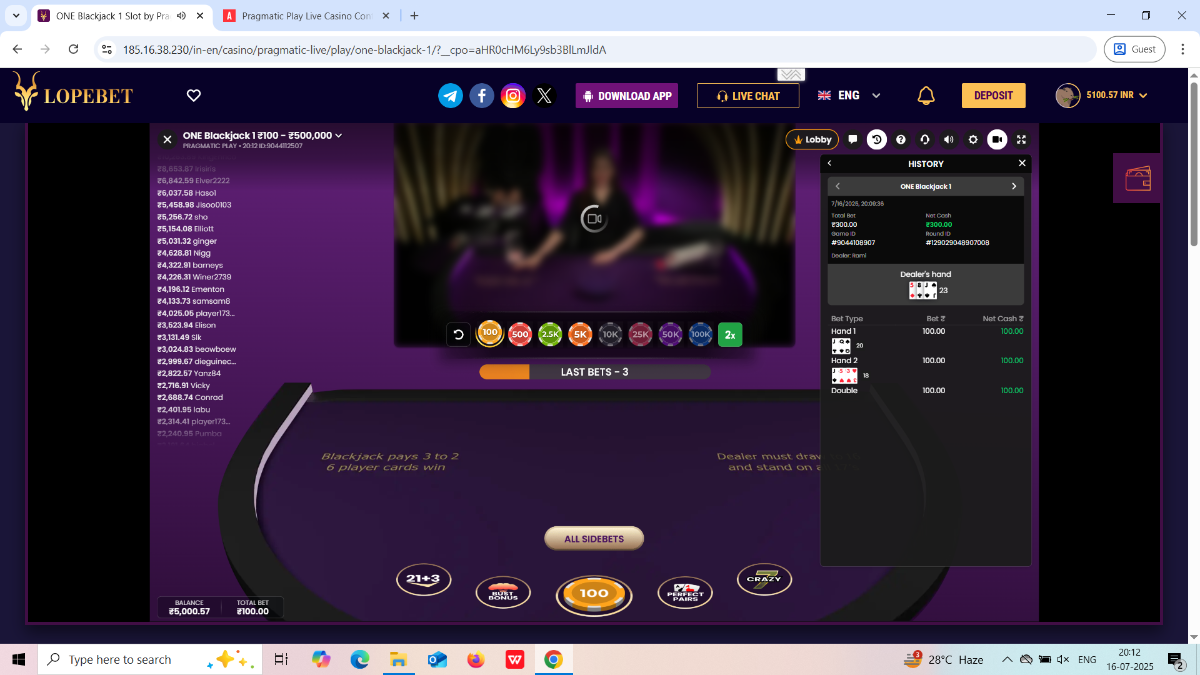Open the Facebook social icon

(x=482, y=96)
